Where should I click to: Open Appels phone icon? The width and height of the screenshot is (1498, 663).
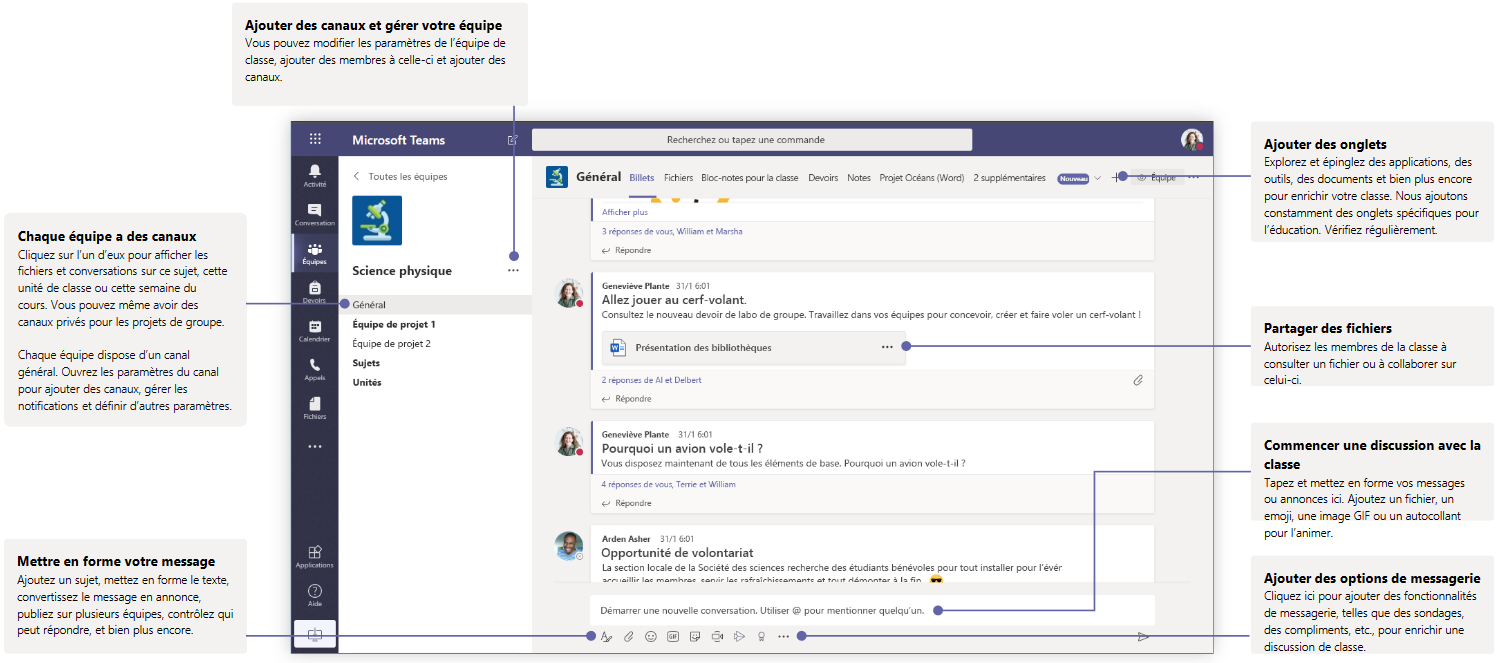(315, 369)
